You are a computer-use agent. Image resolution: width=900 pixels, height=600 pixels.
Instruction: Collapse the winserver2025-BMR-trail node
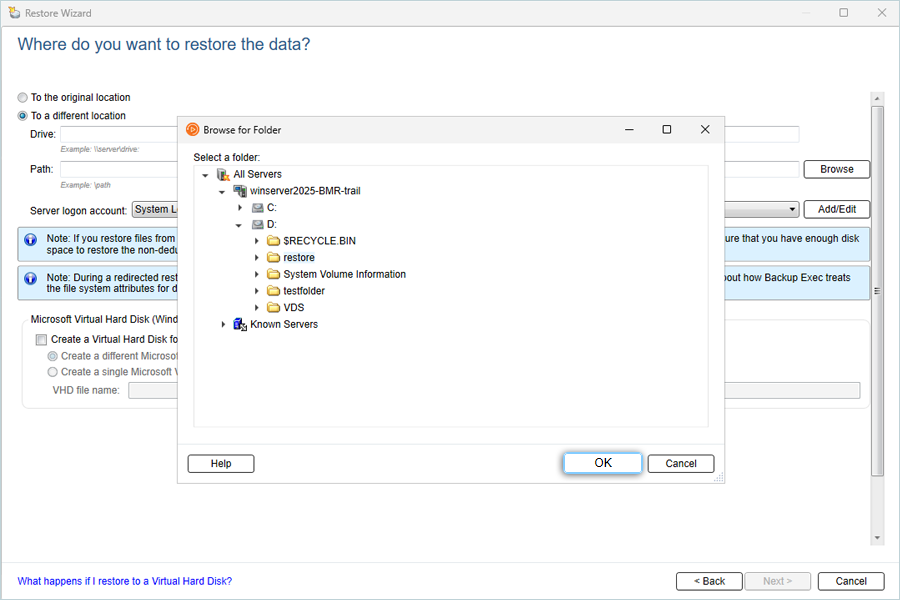222,191
